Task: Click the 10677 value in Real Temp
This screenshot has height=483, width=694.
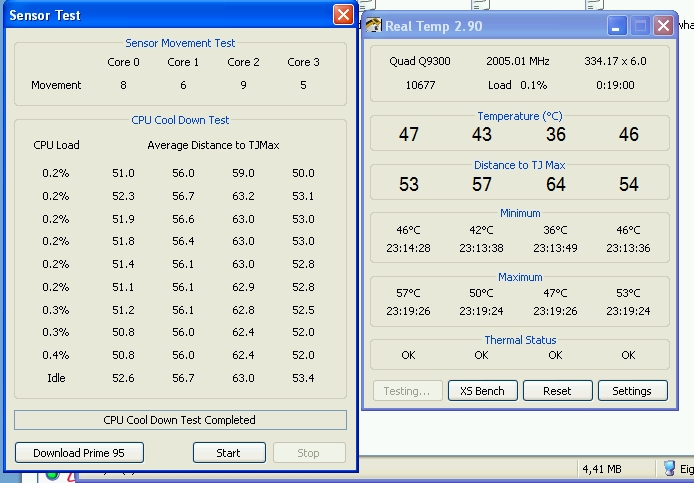Action: point(420,85)
